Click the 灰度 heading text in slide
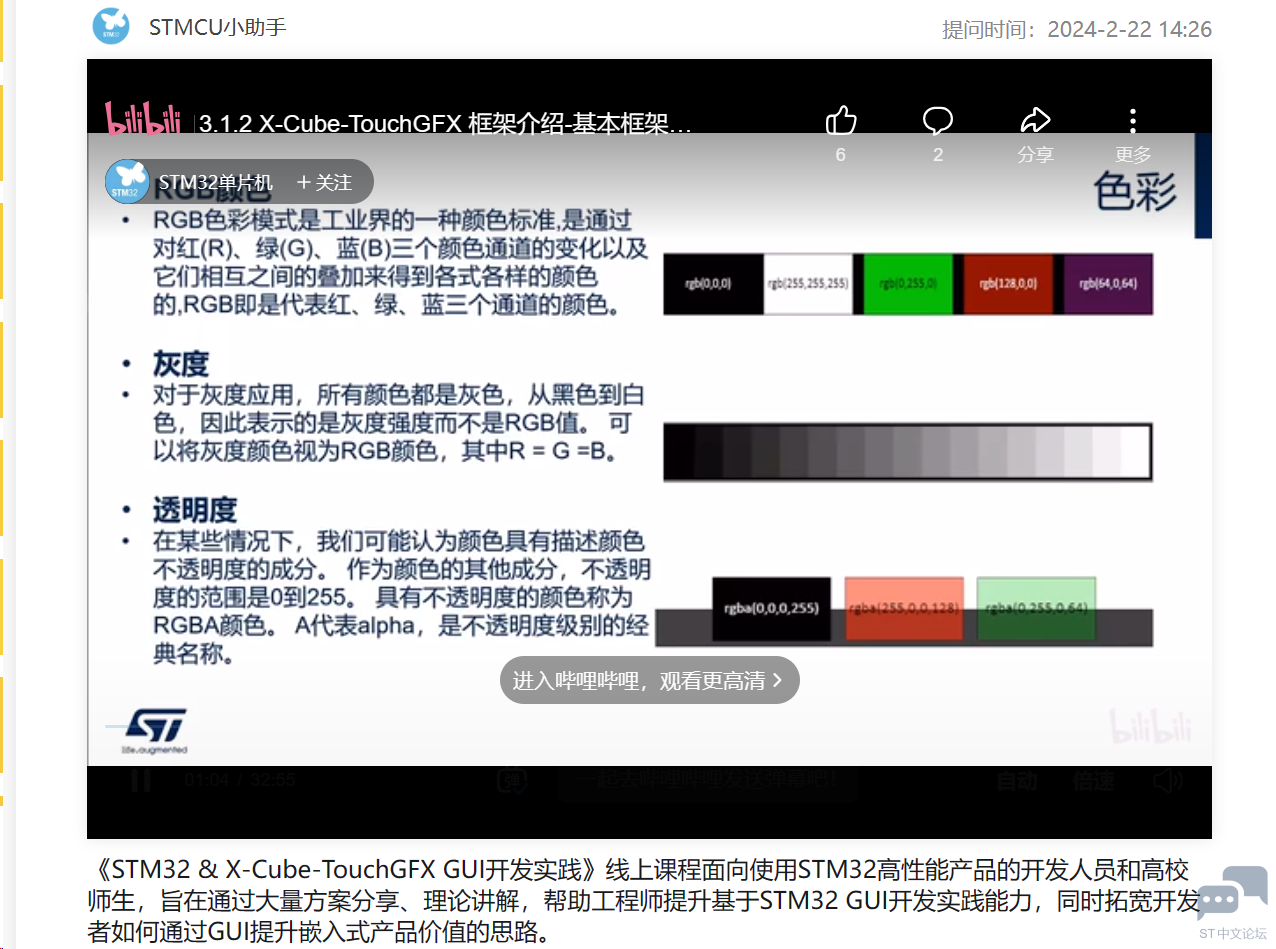This screenshot has height=949, width=1276. click(x=181, y=362)
